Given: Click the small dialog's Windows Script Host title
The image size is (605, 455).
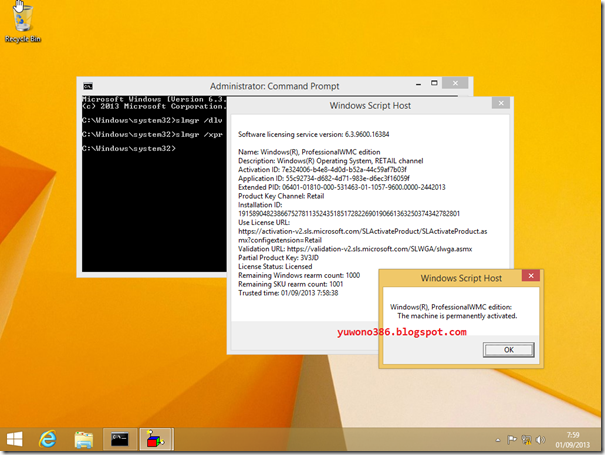Looking at the screenshot, I should (461, 278).
